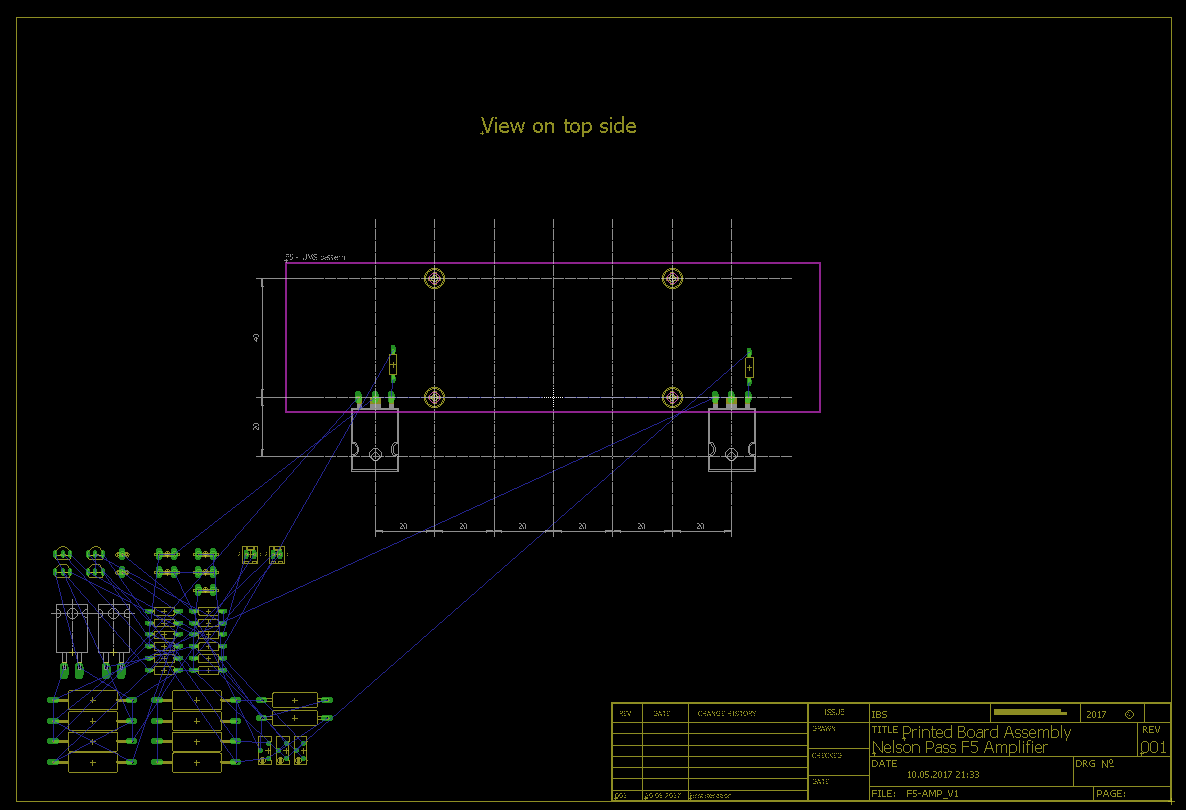
Task: Click the resistor footprint above the right board transistor
Action: [x=749, y=368]
